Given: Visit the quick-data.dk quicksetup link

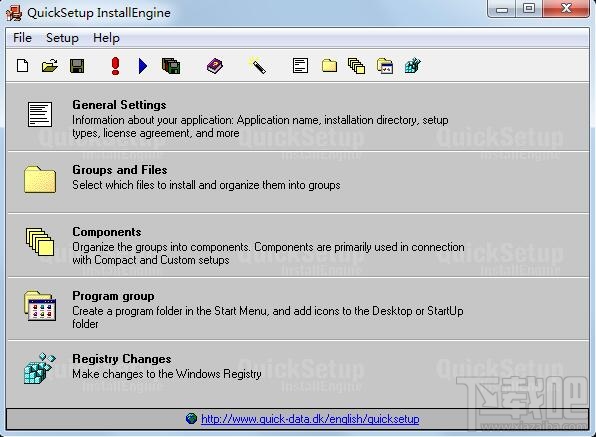Looking at the screenshot, I should (x=310, y=419).
